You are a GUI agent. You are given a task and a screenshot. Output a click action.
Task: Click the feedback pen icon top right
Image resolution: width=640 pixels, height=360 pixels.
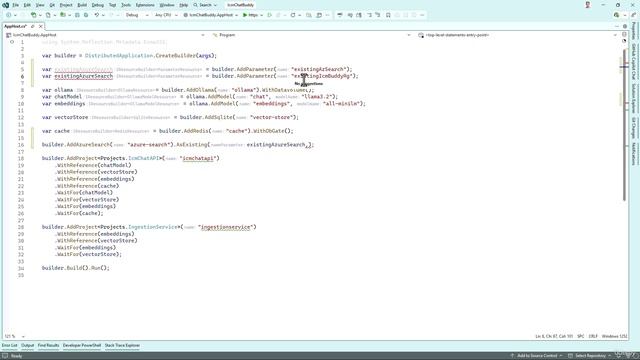[633, 15]
